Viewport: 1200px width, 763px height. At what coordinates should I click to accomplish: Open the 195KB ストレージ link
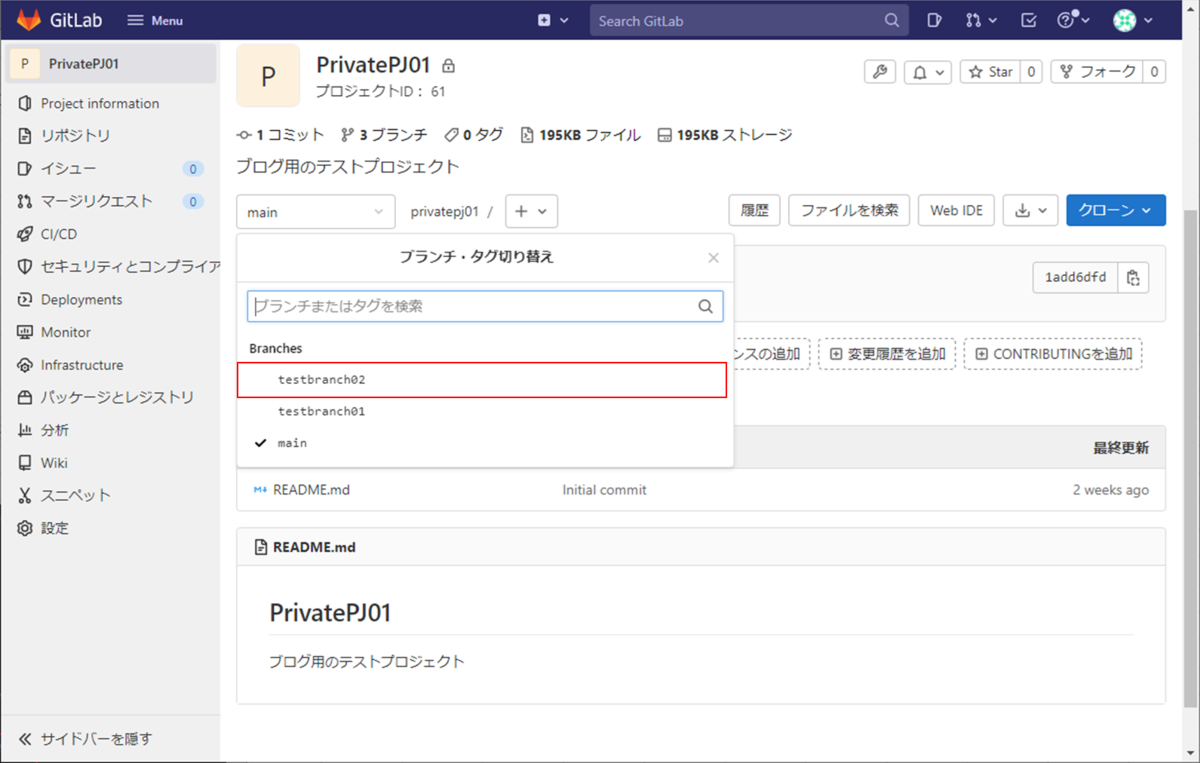(725, 135)
